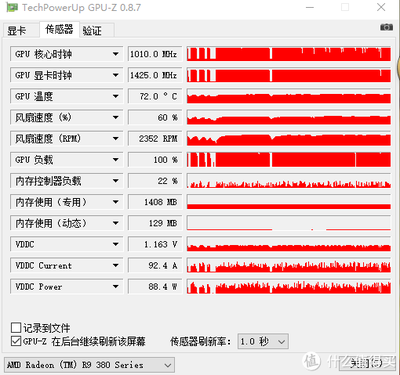Select the 传感器 tab

point(59,29)
